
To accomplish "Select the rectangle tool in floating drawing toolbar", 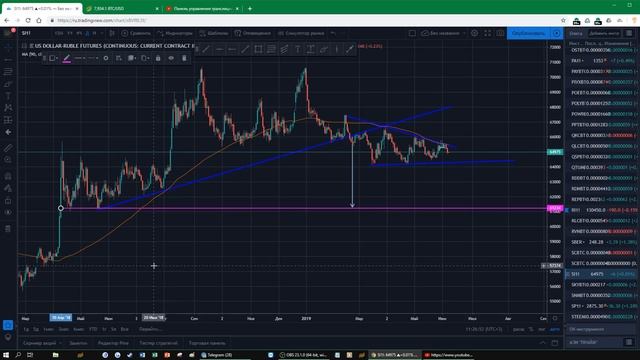I will (258, 49).
